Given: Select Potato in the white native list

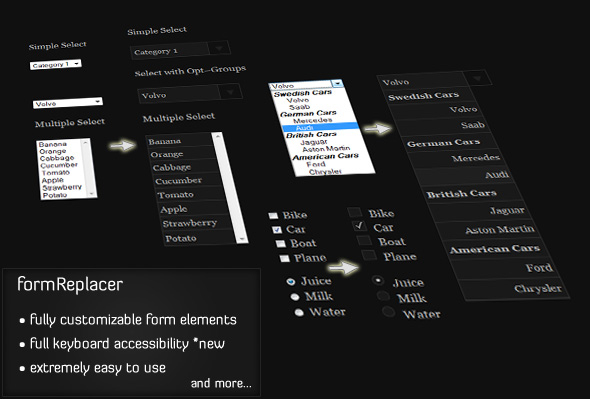Looking at the screenshot, I should (x=55, y=195).
